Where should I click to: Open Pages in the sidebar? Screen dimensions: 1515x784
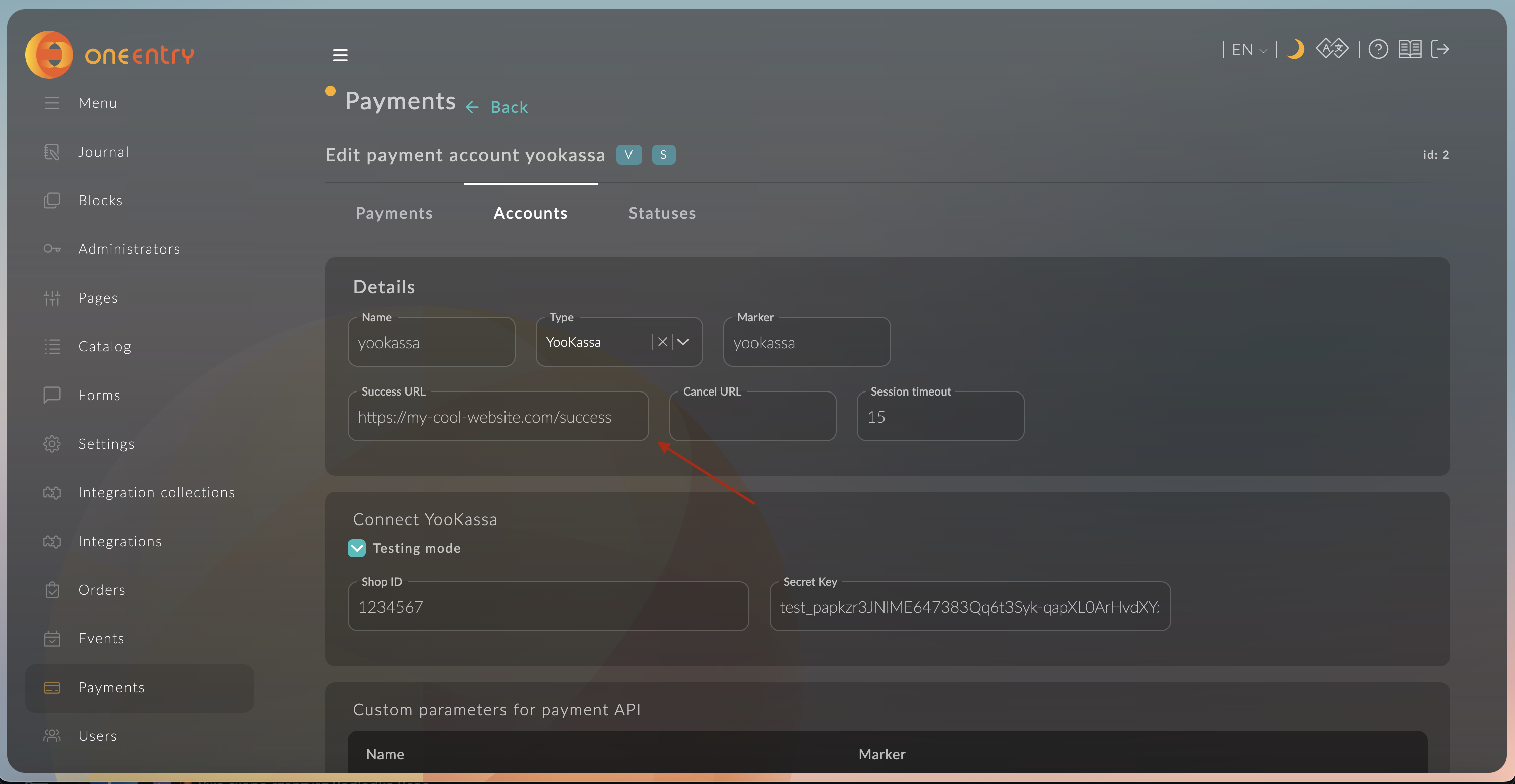coord(98,298)
